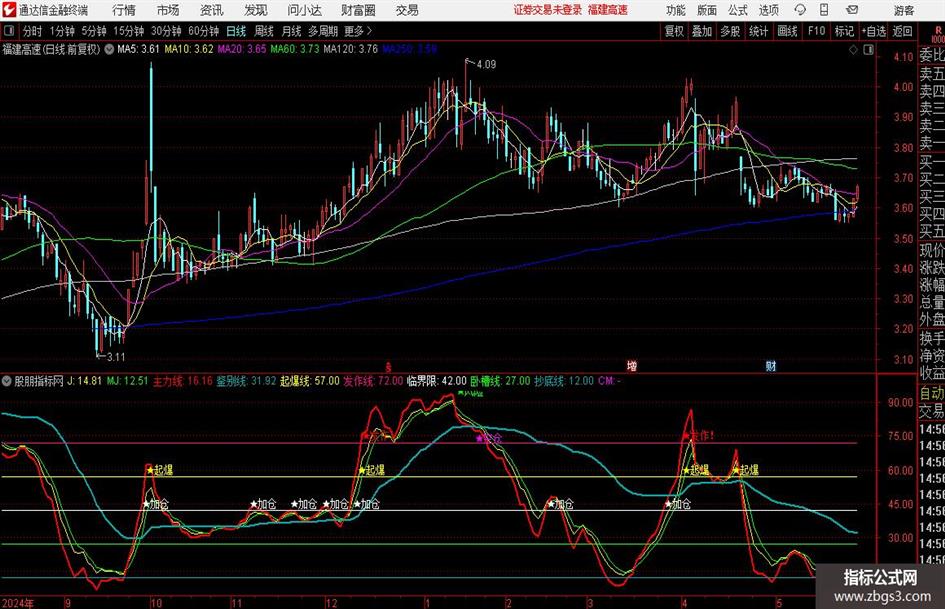This screenshot has height=609, width=945.
Task: Open the 多周期 multi-period selector
Action: pos(321,31)
